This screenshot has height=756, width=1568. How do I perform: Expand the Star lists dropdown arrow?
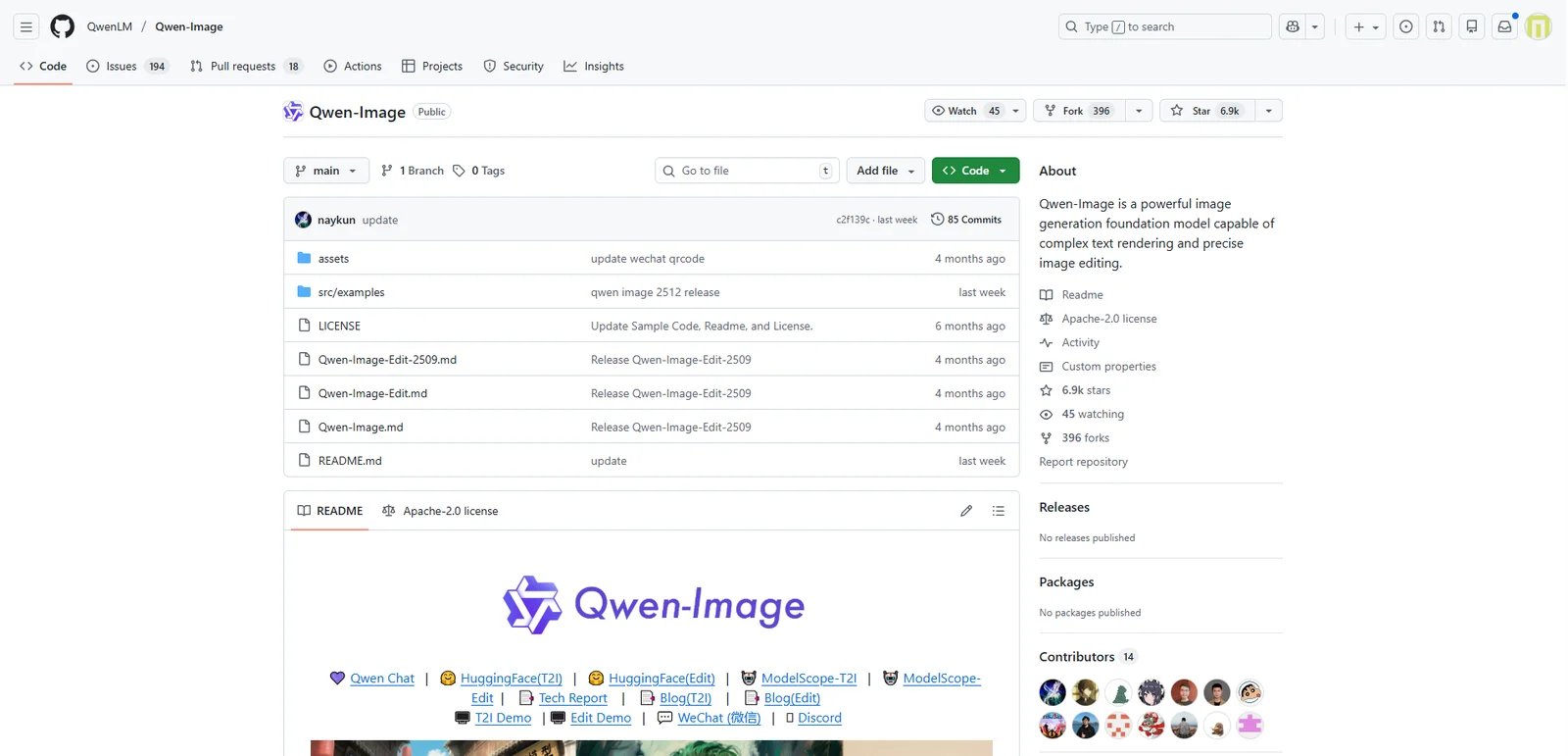(1269, 111)
